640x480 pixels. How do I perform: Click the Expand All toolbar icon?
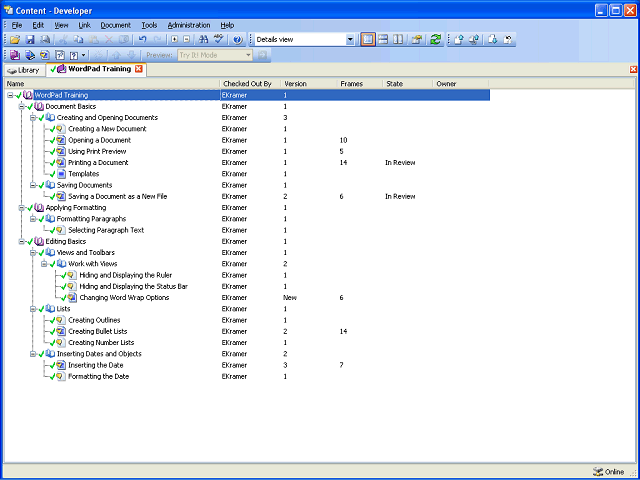pyautogui.click(x=175, y=40)
